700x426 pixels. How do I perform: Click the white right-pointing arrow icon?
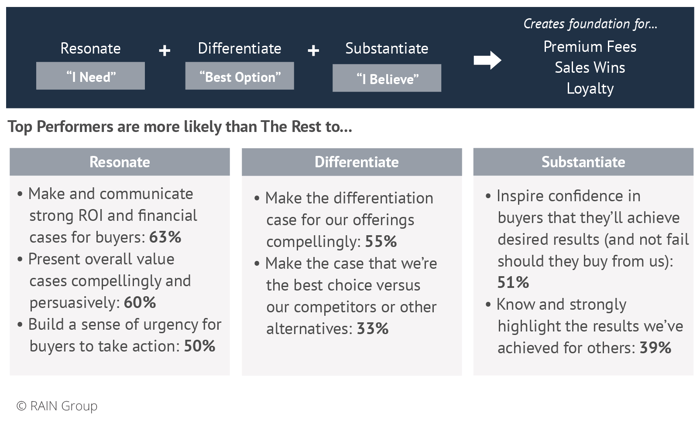tap(487, 61)
